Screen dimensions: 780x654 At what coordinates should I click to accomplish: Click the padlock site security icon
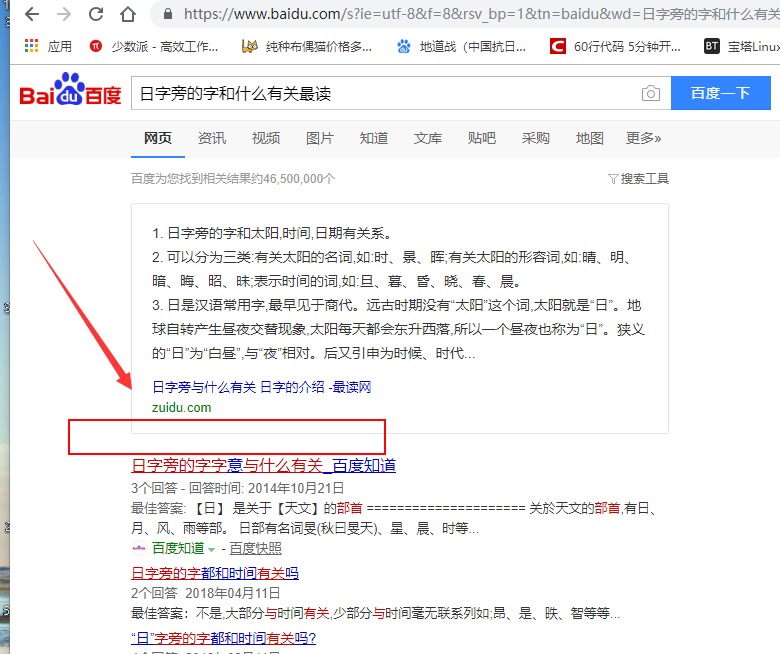tap(168, 14)
